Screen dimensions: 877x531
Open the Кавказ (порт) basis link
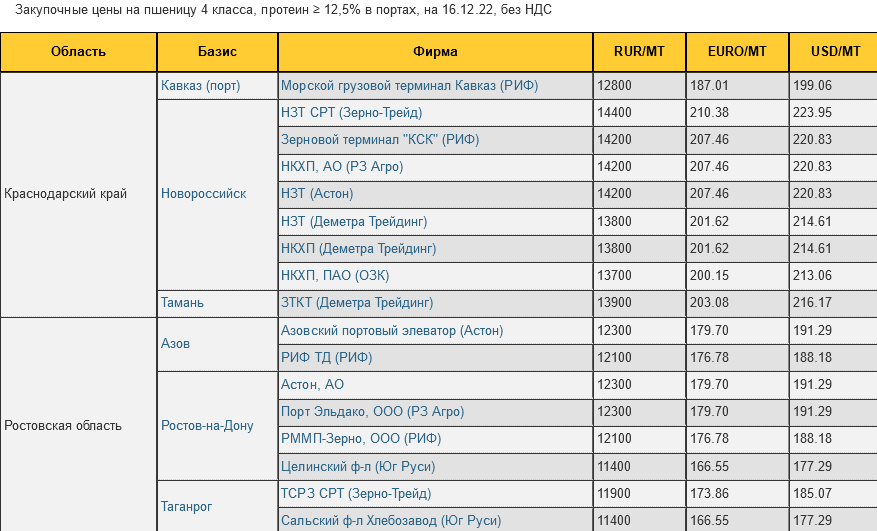click(x=201, y=86)
